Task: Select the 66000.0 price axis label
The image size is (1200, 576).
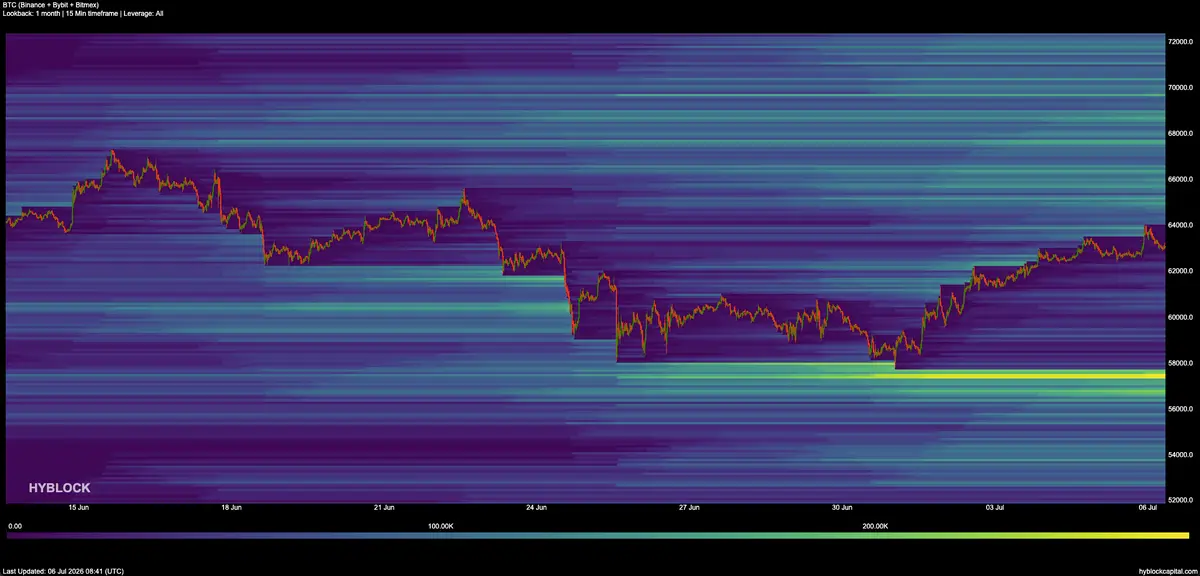Action: 1181,180
